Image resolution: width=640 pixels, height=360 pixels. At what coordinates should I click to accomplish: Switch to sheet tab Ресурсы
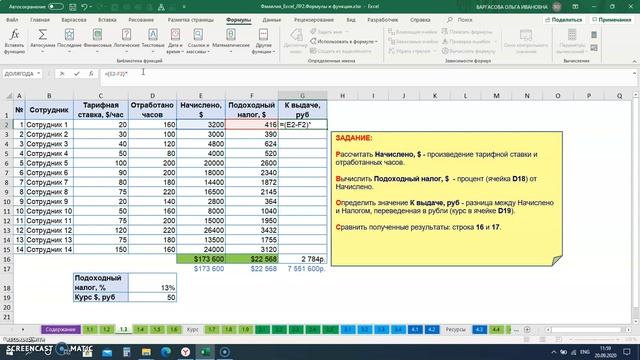(x=455, y=329)
